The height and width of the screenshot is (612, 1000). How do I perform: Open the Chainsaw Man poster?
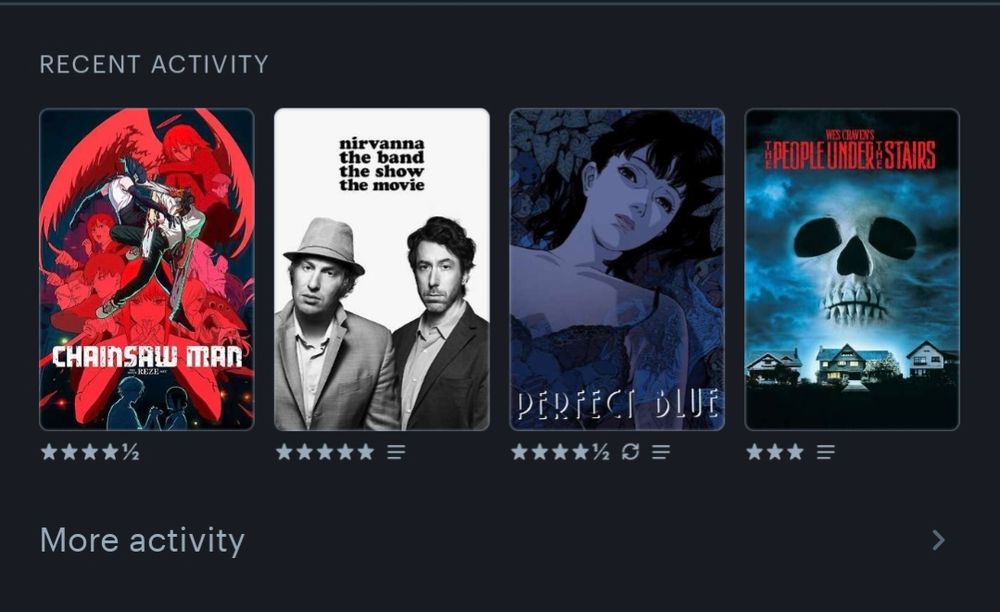(x=147, y=270)
